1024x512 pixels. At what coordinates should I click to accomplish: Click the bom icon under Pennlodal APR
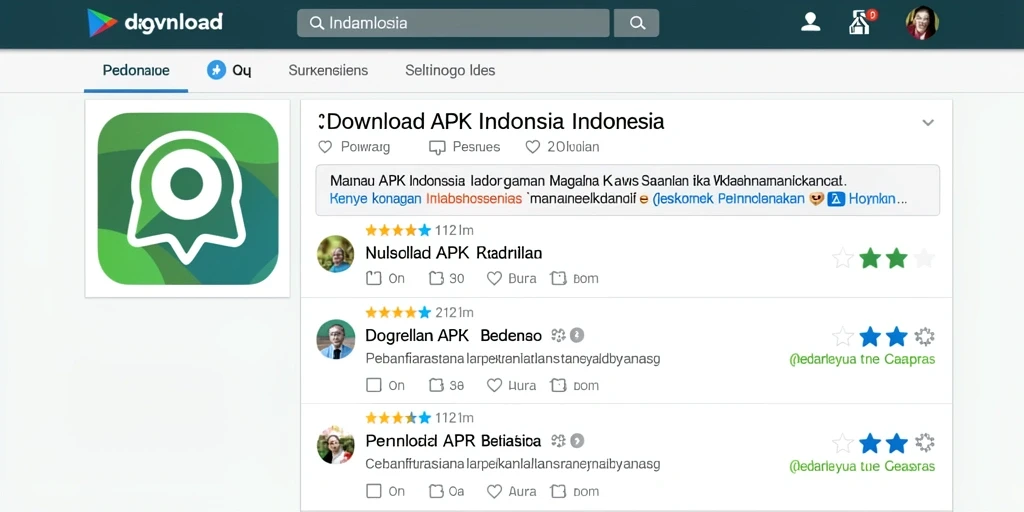point(558,491)
